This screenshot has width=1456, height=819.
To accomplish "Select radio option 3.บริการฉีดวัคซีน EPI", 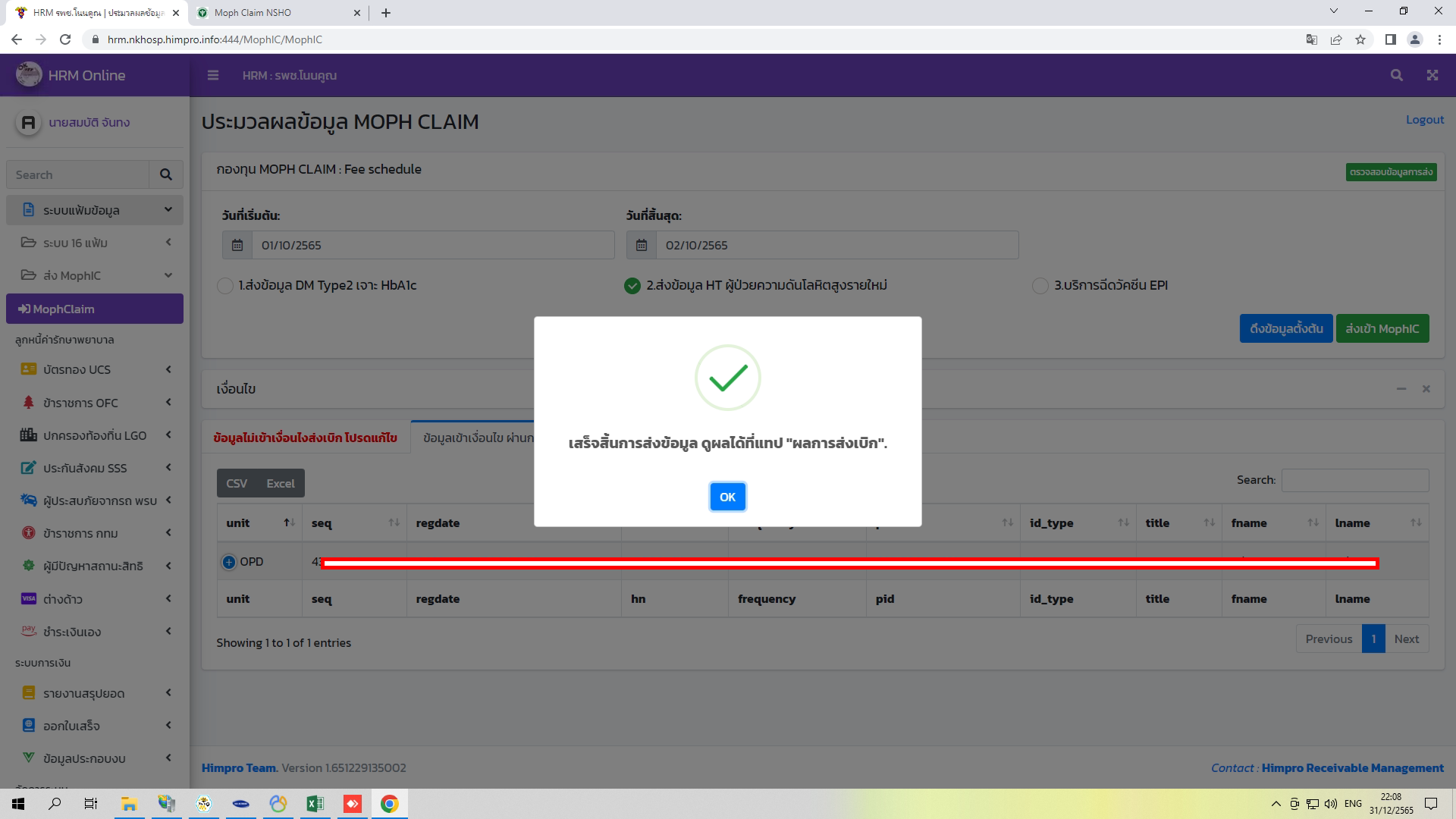I will (x=1040, y=286).
